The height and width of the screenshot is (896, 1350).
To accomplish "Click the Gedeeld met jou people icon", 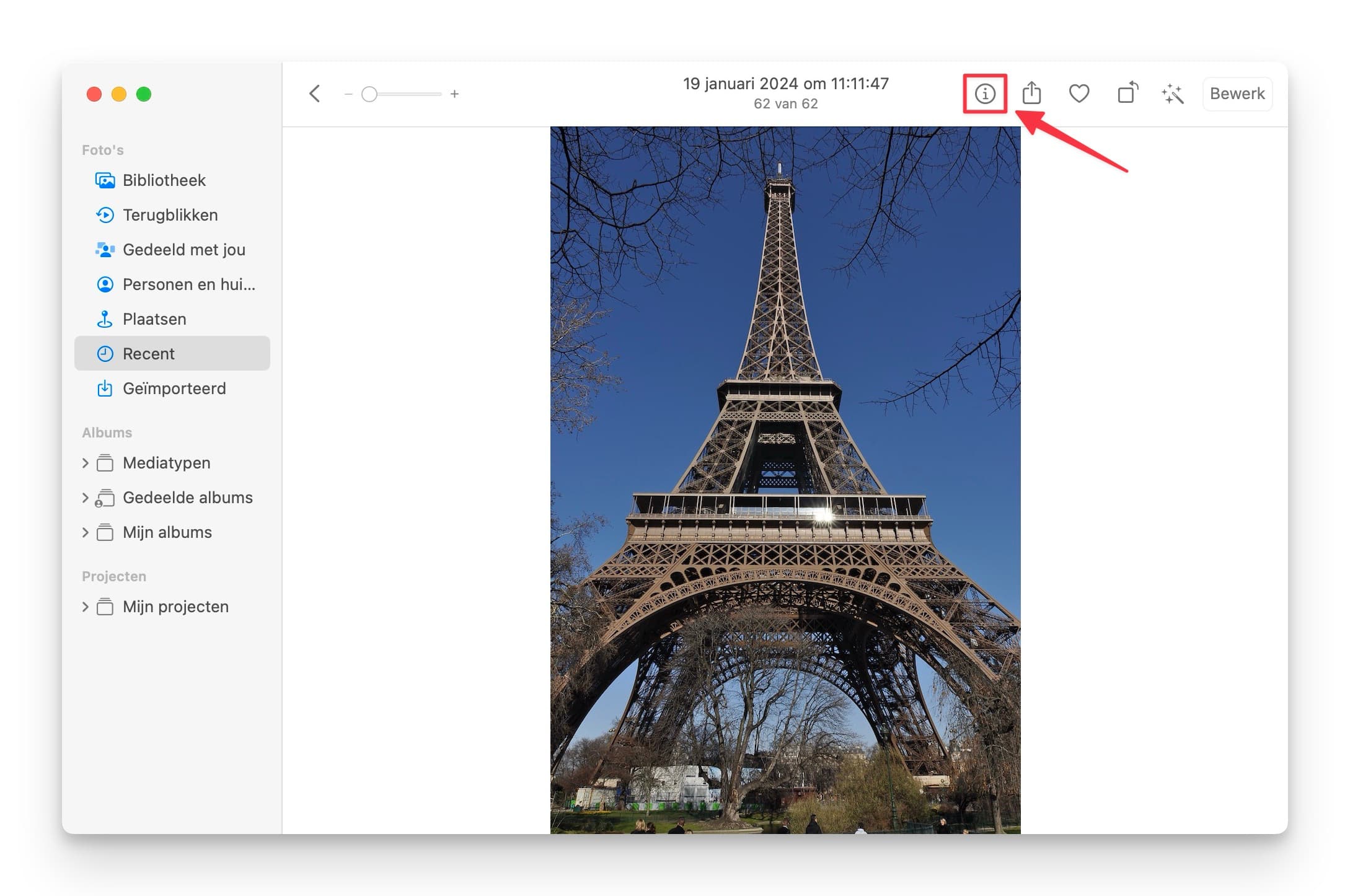I will point(105,250).
